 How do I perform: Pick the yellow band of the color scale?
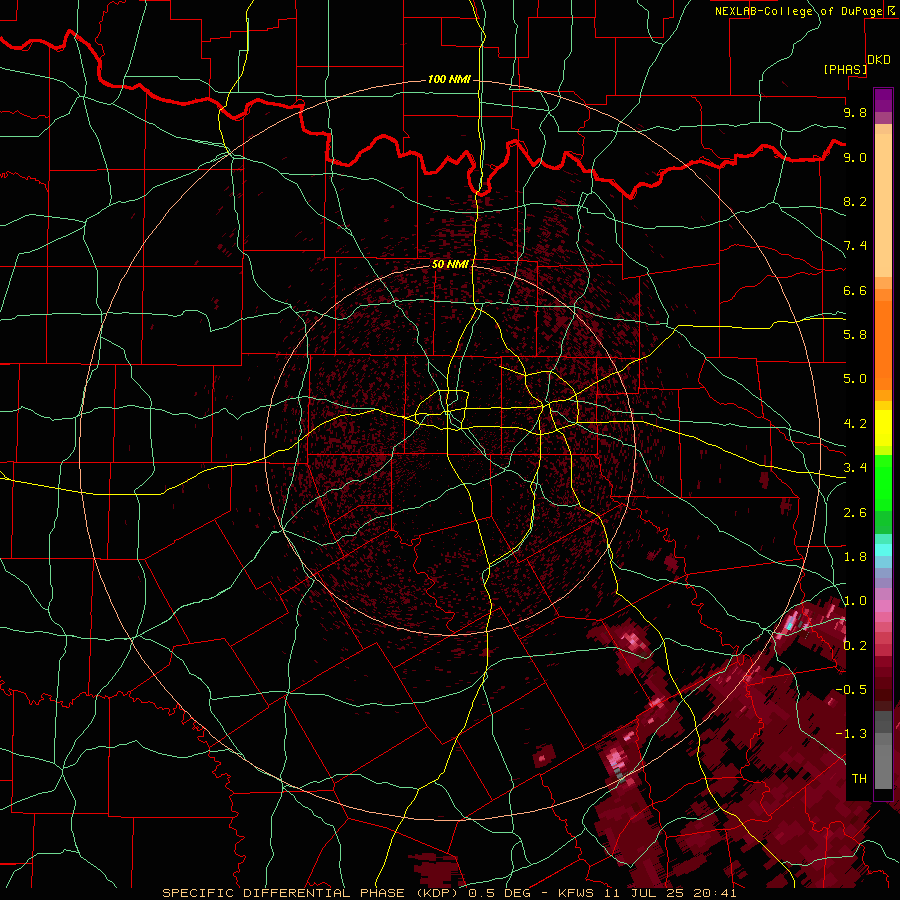[883, 428]
